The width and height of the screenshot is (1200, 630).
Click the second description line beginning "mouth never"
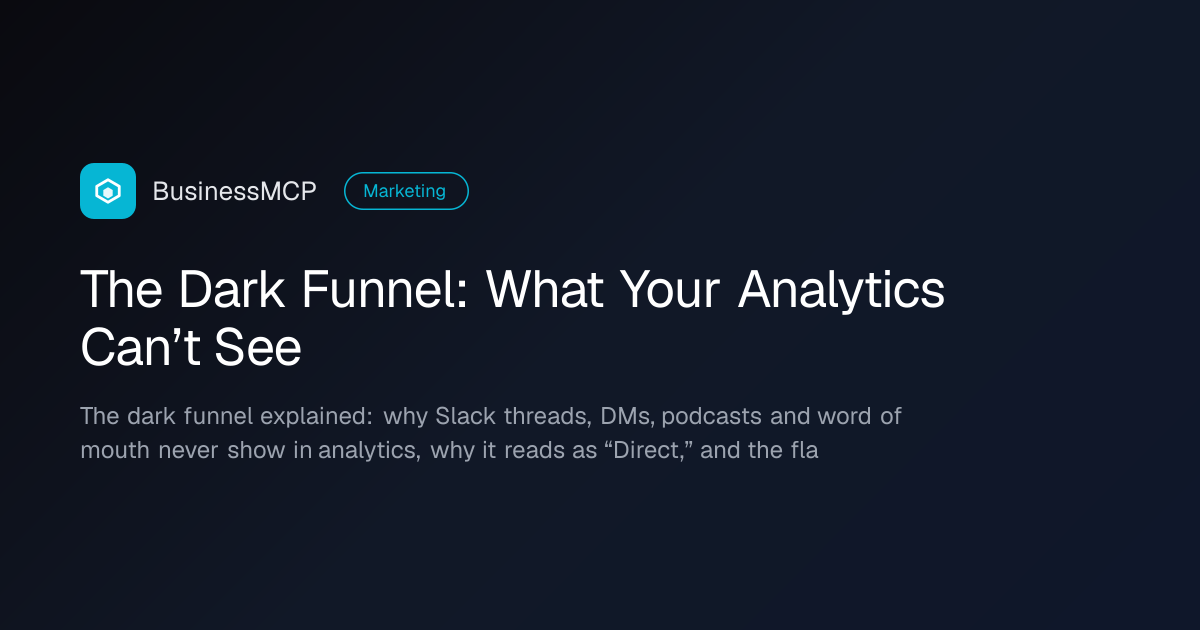point(449,450)
